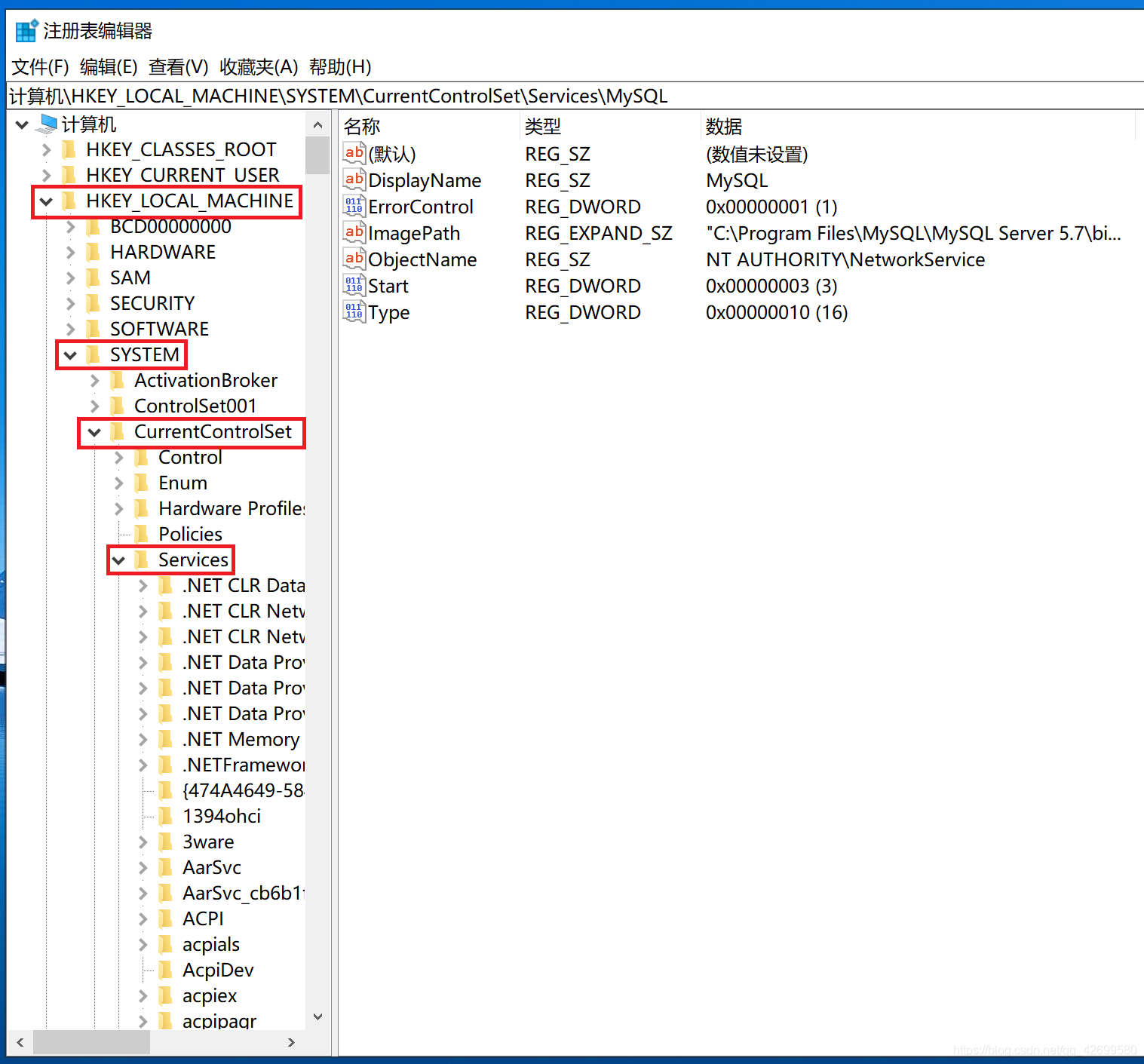
Task: Click the folder icon beside Policies
Action: click(142, 534)
